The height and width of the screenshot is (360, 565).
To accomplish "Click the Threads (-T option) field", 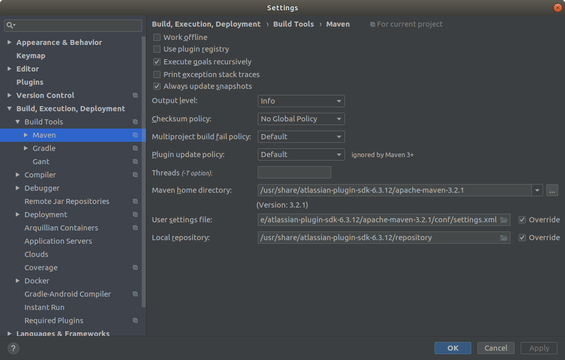I will click(x=294, y=172).
